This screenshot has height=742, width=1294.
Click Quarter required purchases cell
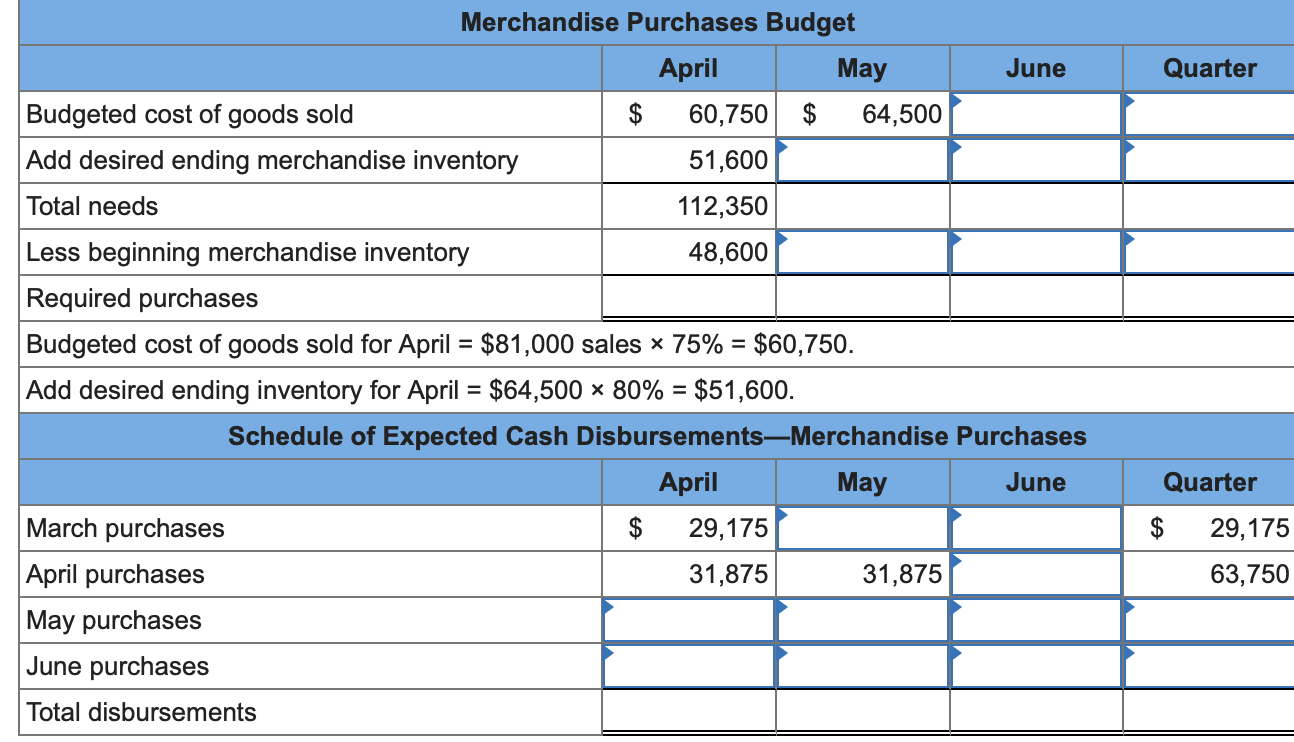click(1209, 298)
